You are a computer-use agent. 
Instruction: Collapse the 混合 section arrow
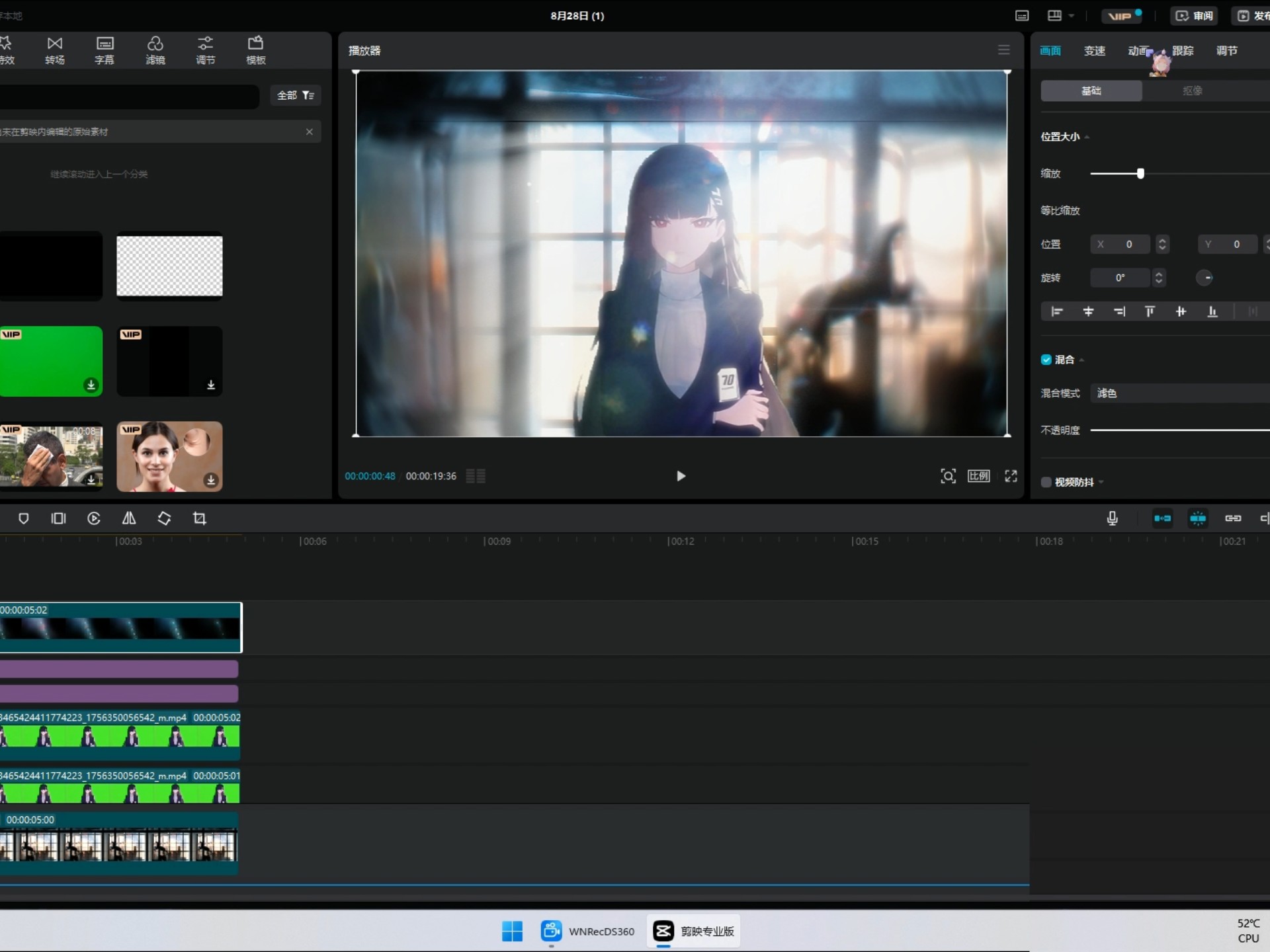(1081, 360)
